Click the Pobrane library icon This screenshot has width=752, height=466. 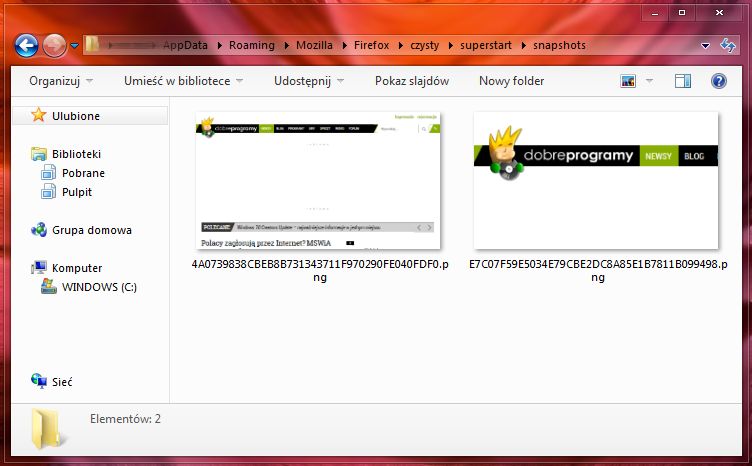pyautogui.click(x=48, y=173)
